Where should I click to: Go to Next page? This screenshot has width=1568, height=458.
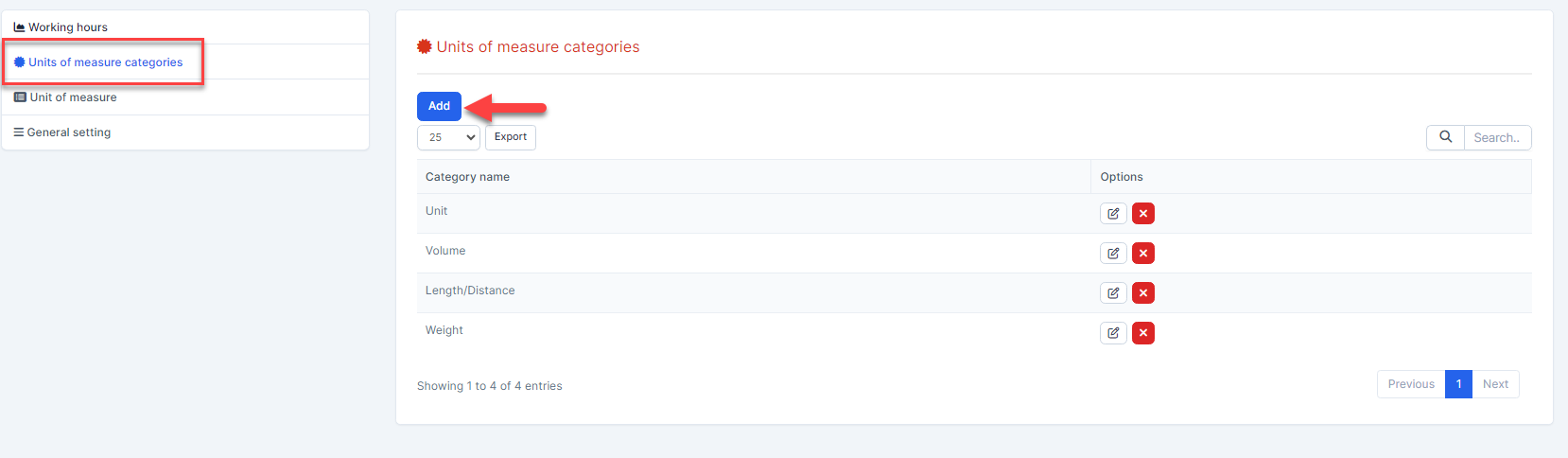point(1495,384)
